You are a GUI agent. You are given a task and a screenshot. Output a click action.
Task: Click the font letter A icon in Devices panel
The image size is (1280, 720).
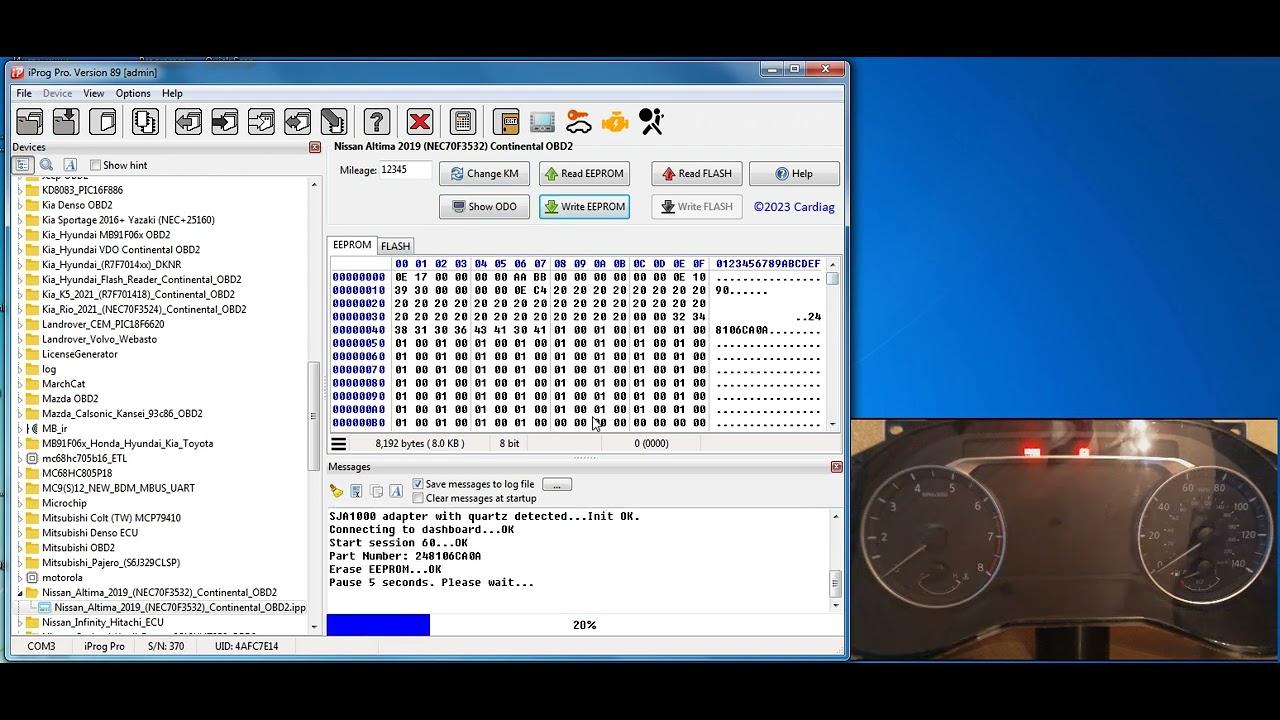70,165
